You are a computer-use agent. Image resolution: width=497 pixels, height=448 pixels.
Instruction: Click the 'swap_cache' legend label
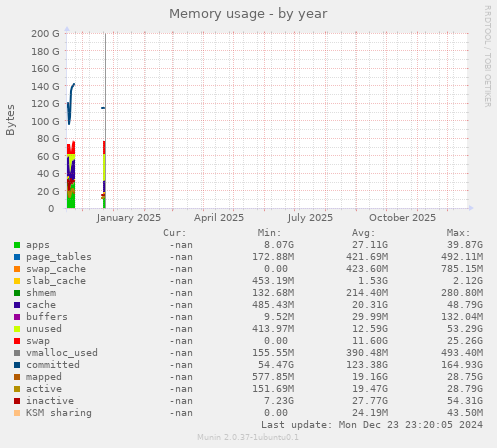click(x=56, y=269)
